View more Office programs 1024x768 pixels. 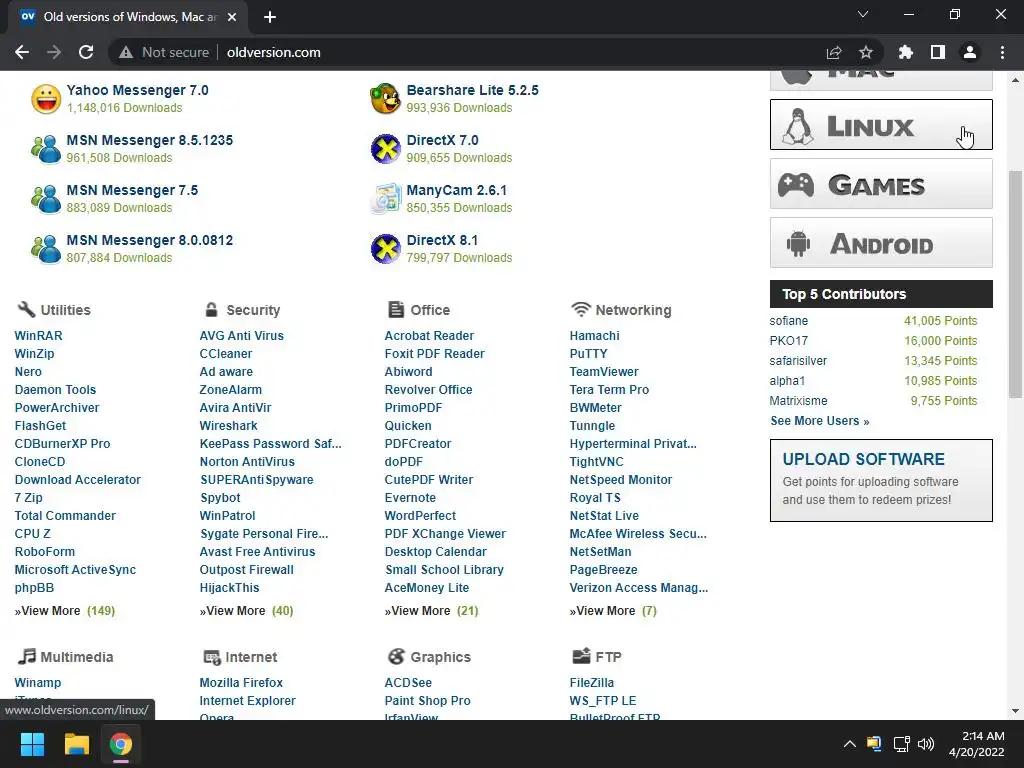pyautogui.click(x=431, y=611)
